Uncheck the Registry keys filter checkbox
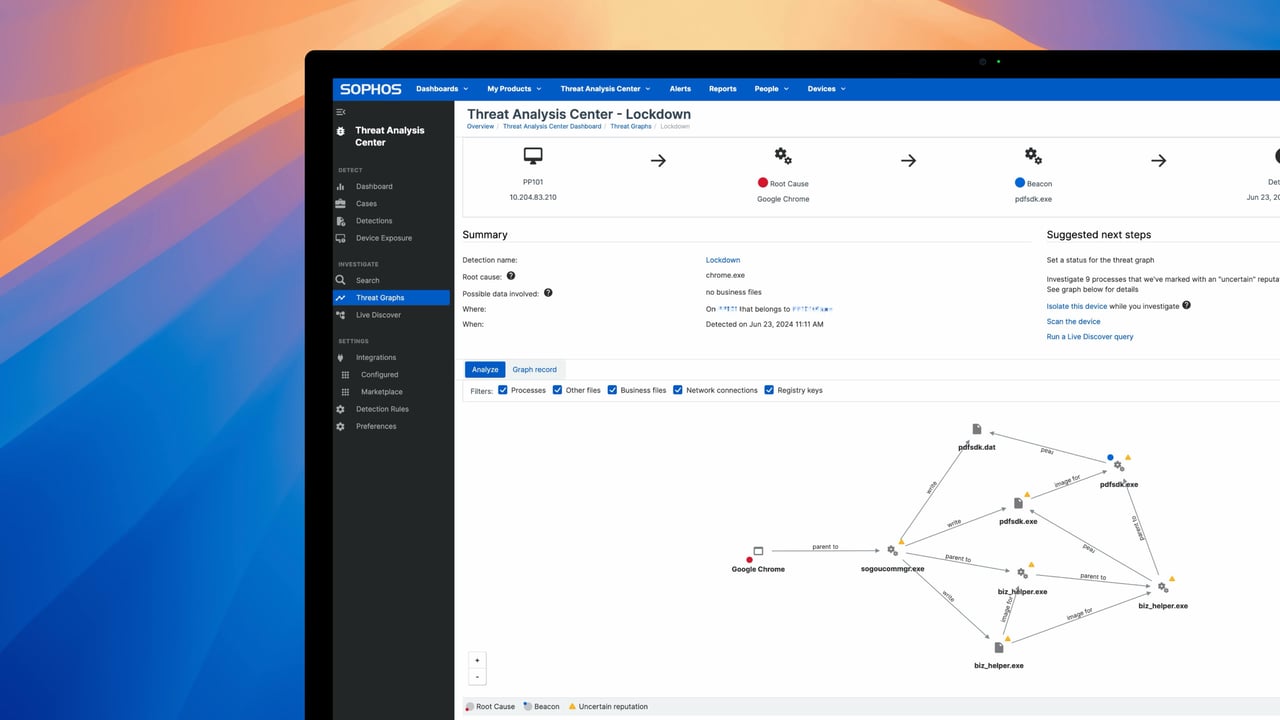1280x720 pixels. [x=769, y=390]
